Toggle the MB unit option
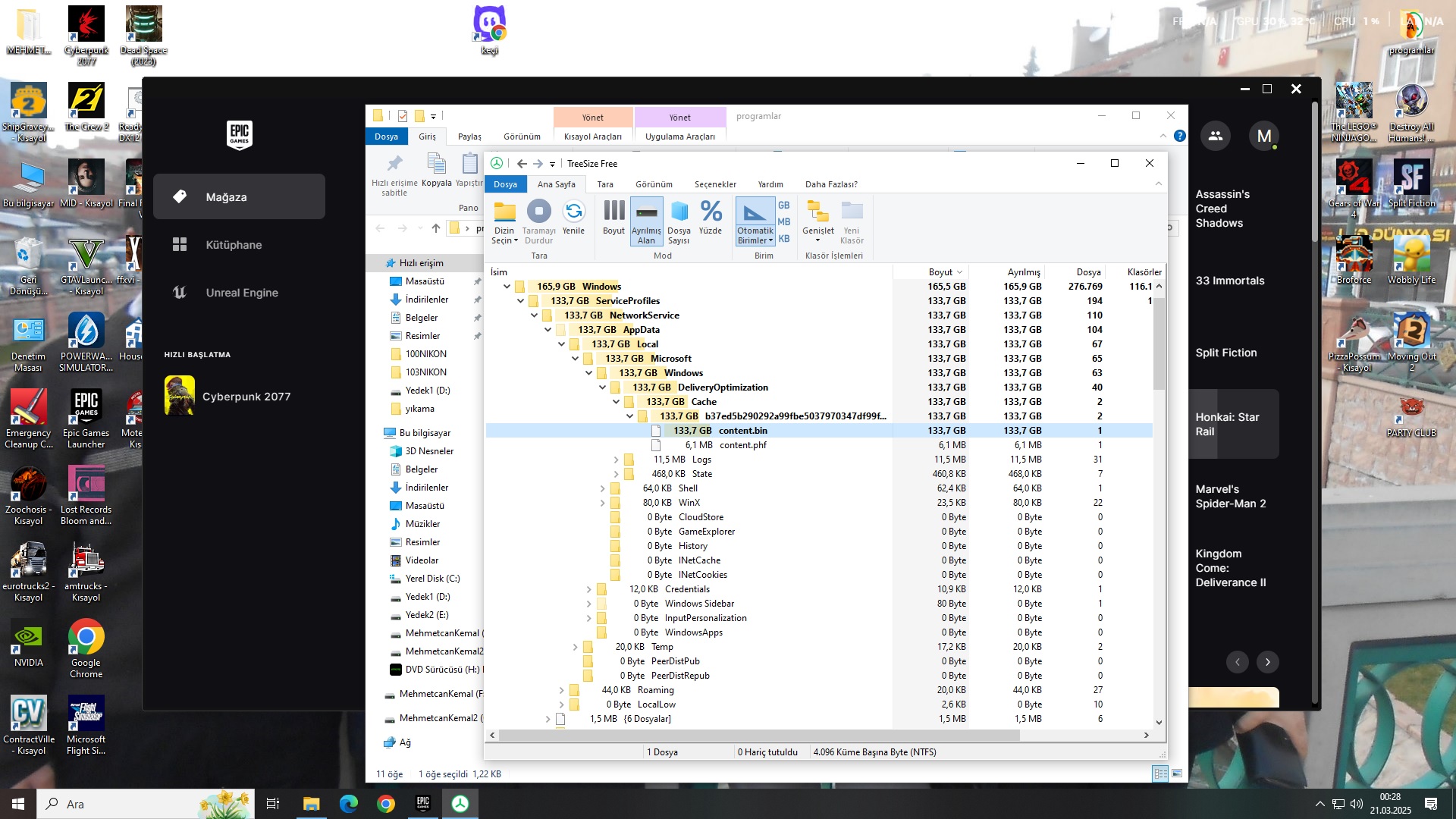This screenshot has height=819, width=1456. click(x=784, y=222)
